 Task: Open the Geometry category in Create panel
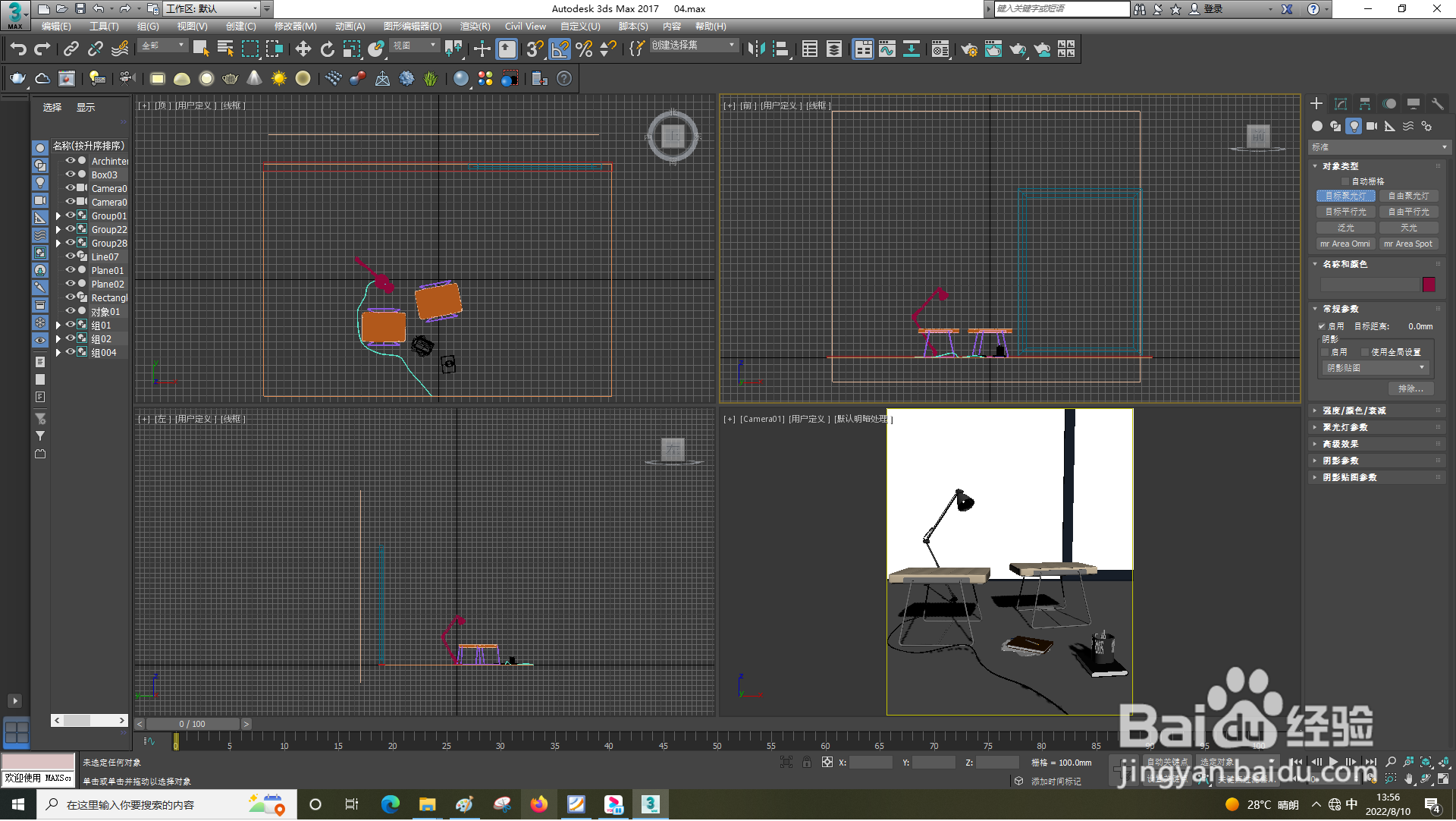tap(1317, 126)
